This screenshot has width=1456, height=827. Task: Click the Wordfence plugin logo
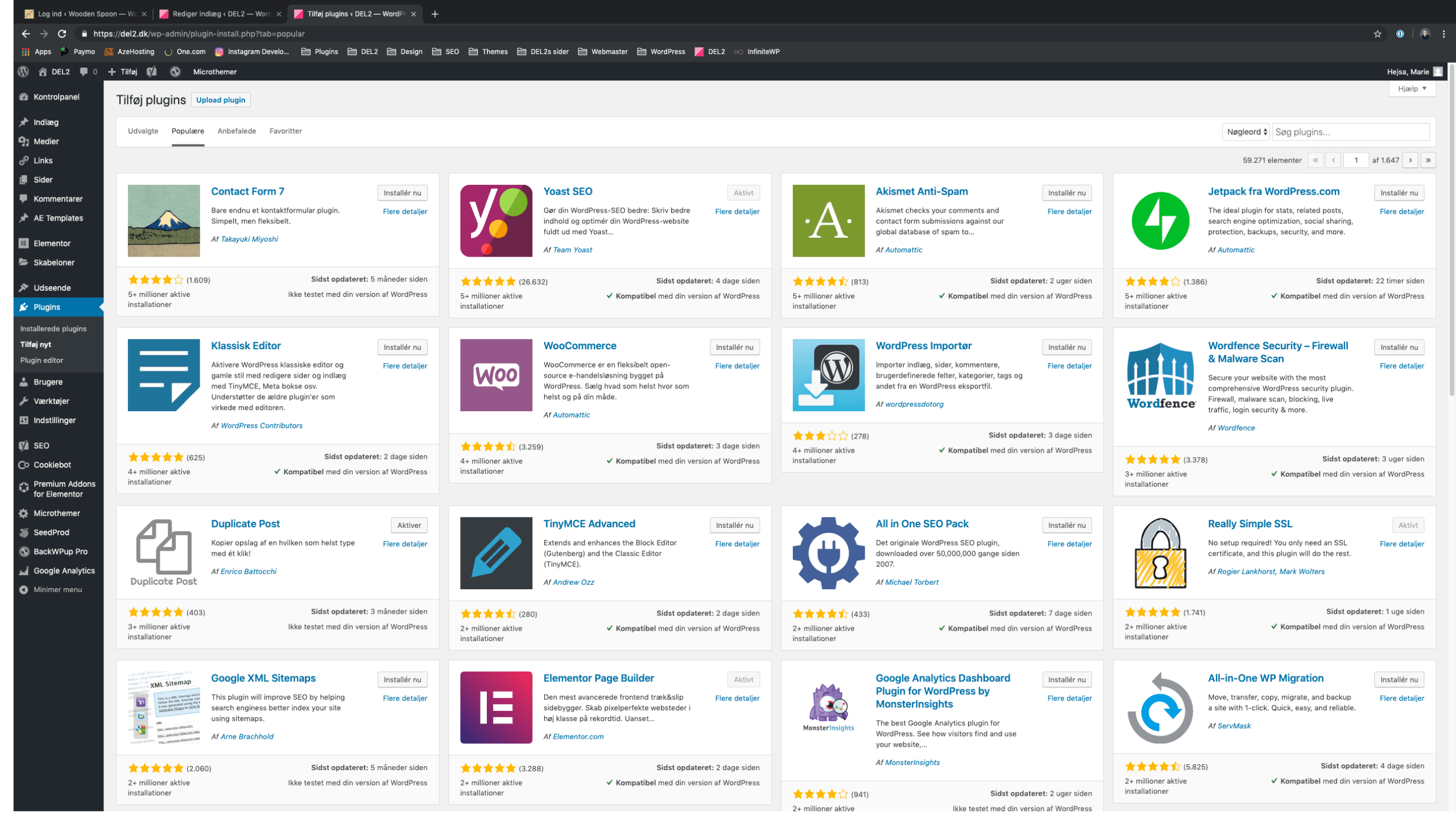[1160, 375]
